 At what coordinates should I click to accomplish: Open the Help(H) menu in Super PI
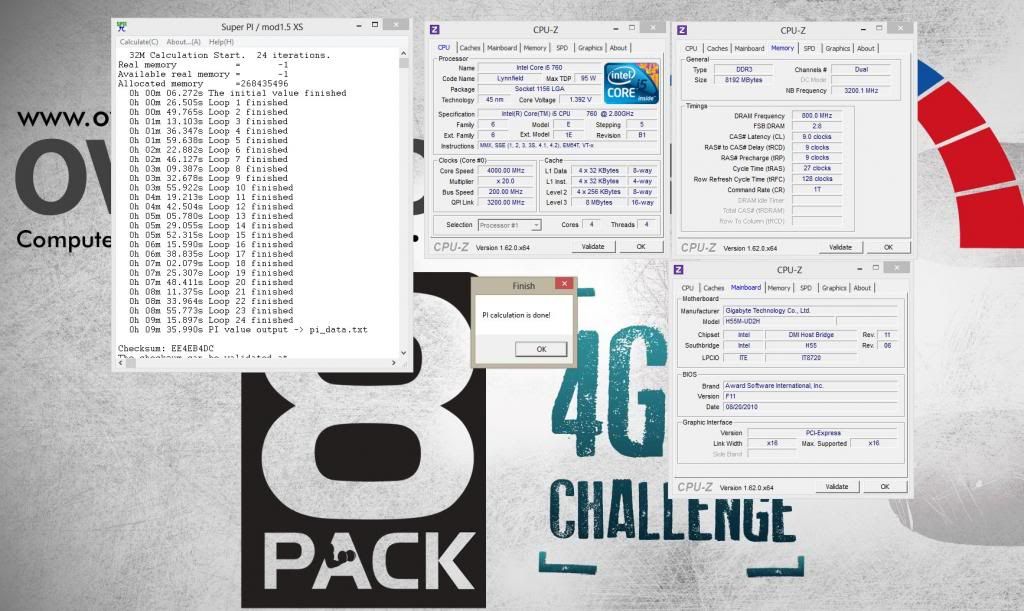pos(221,42)
